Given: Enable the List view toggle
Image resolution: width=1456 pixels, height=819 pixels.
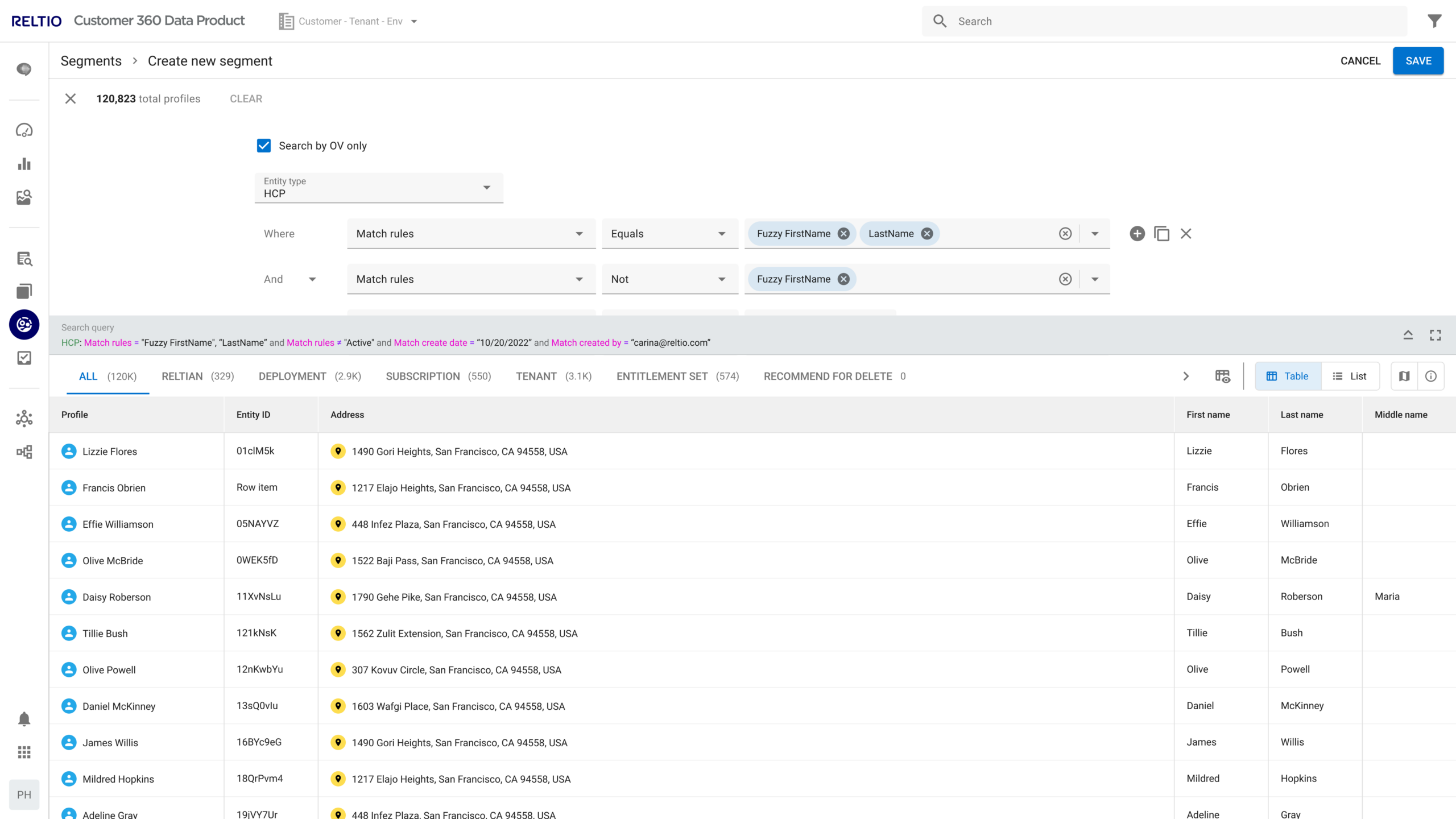Looking at the screenshot, I should tap(1350, 376).
